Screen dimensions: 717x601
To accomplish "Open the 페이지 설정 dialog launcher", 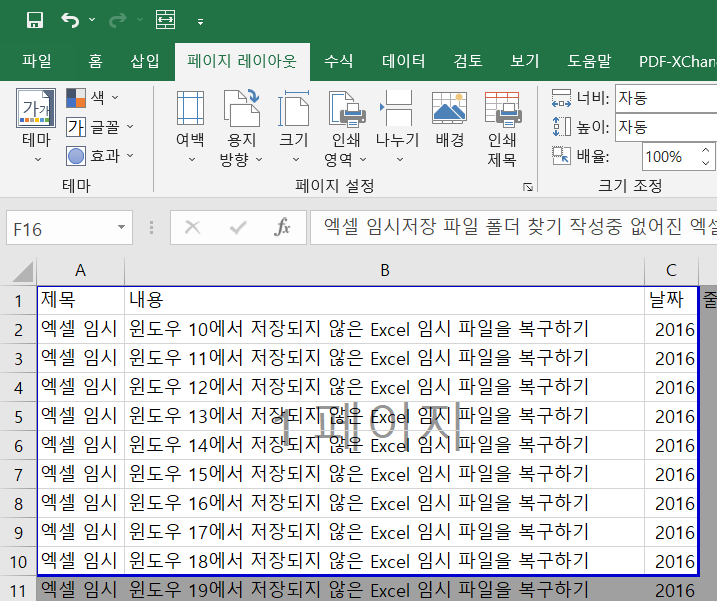I will pos(528,187).
